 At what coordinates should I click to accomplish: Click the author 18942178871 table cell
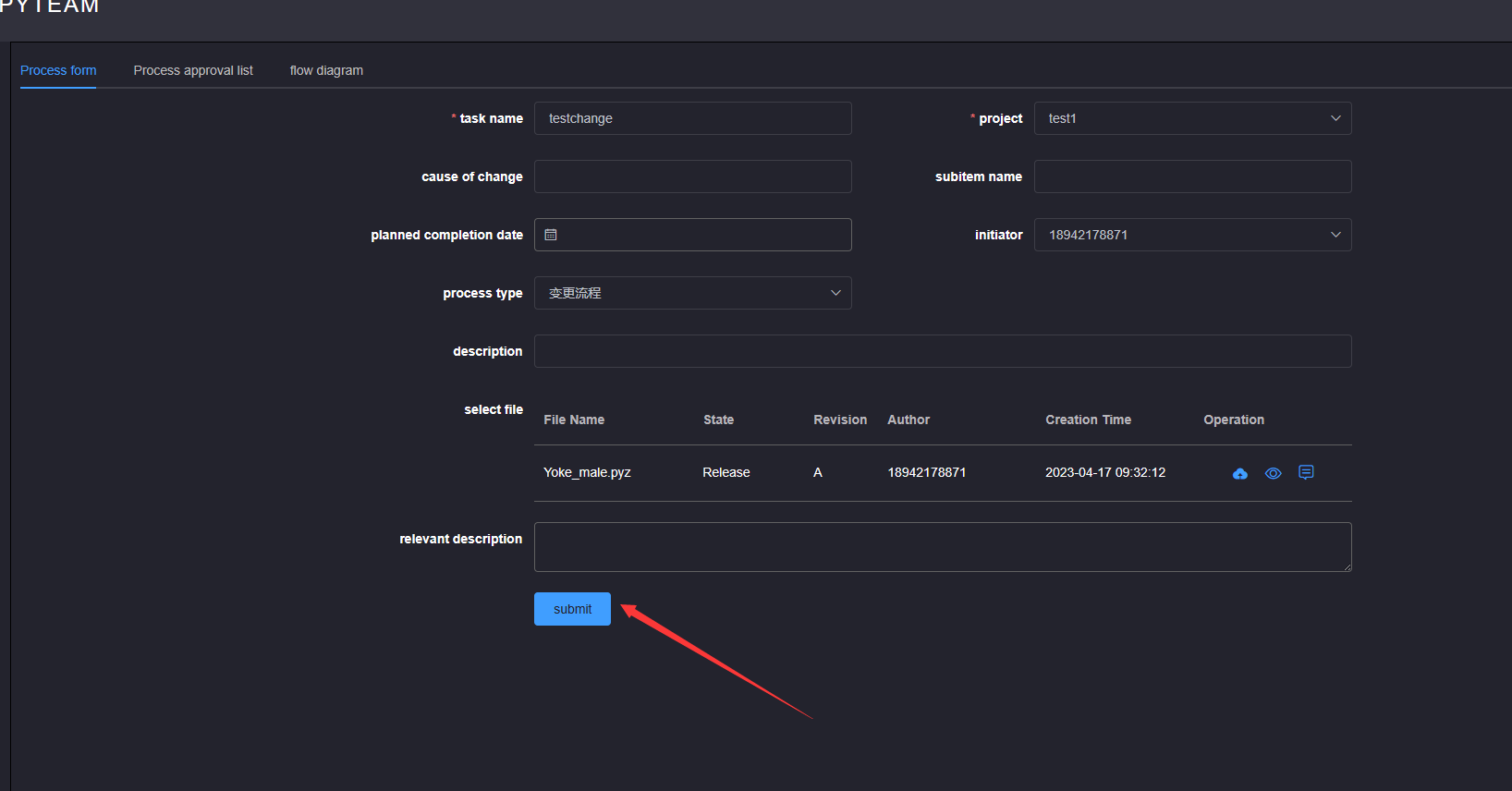(927, 472)
